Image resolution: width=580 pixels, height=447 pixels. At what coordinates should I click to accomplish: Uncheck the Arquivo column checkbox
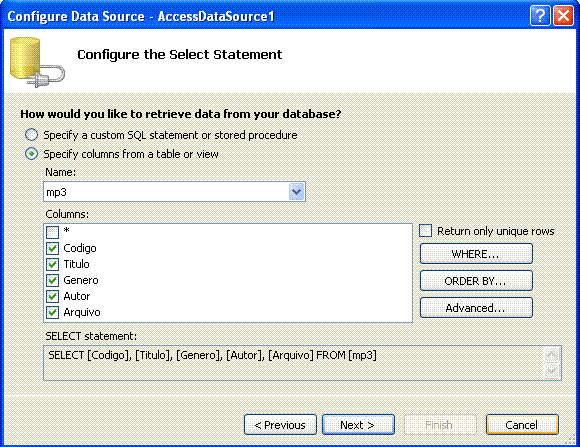53,312
